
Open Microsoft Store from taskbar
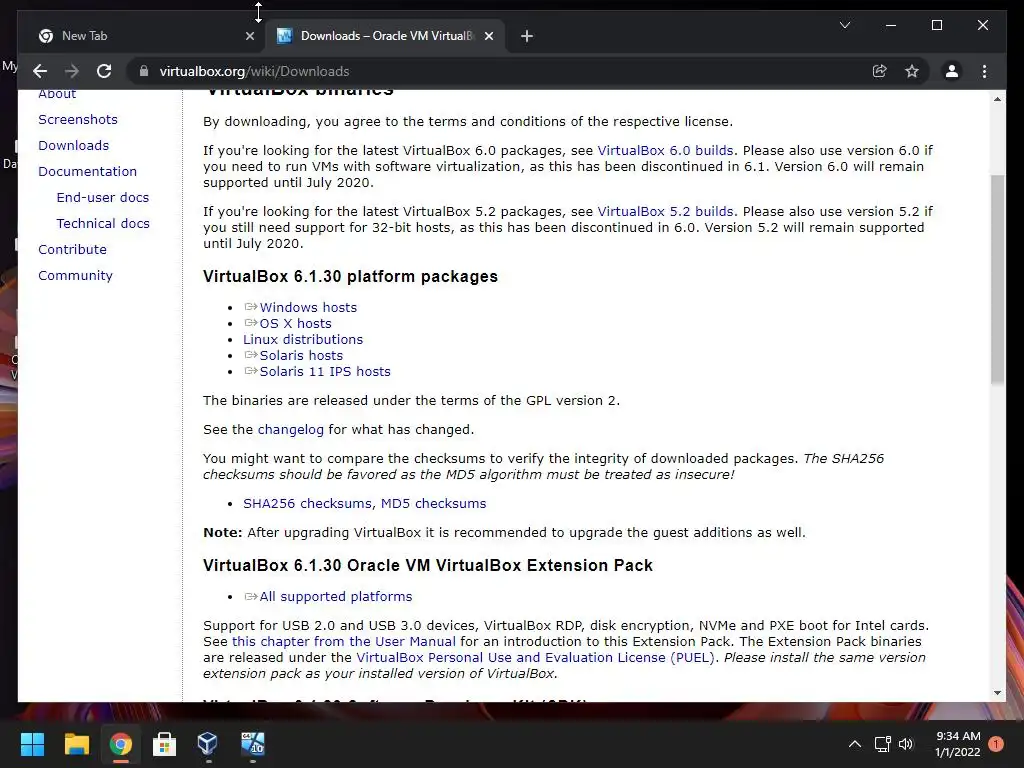pyautogui.click(x=164, y=744)
